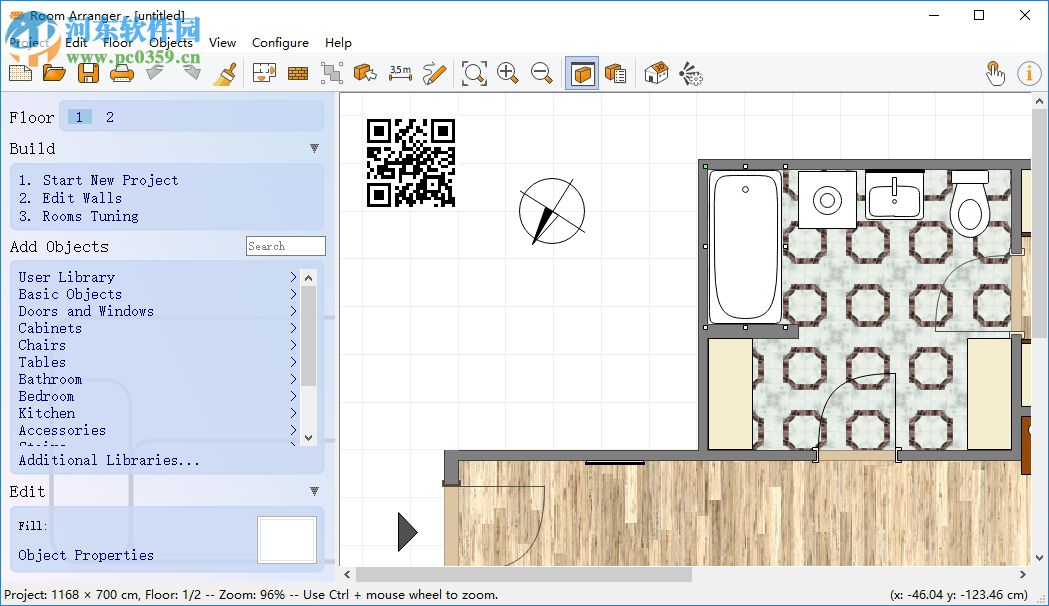
Task: Click the Print icon in toolbar
Action: (121, 73)
